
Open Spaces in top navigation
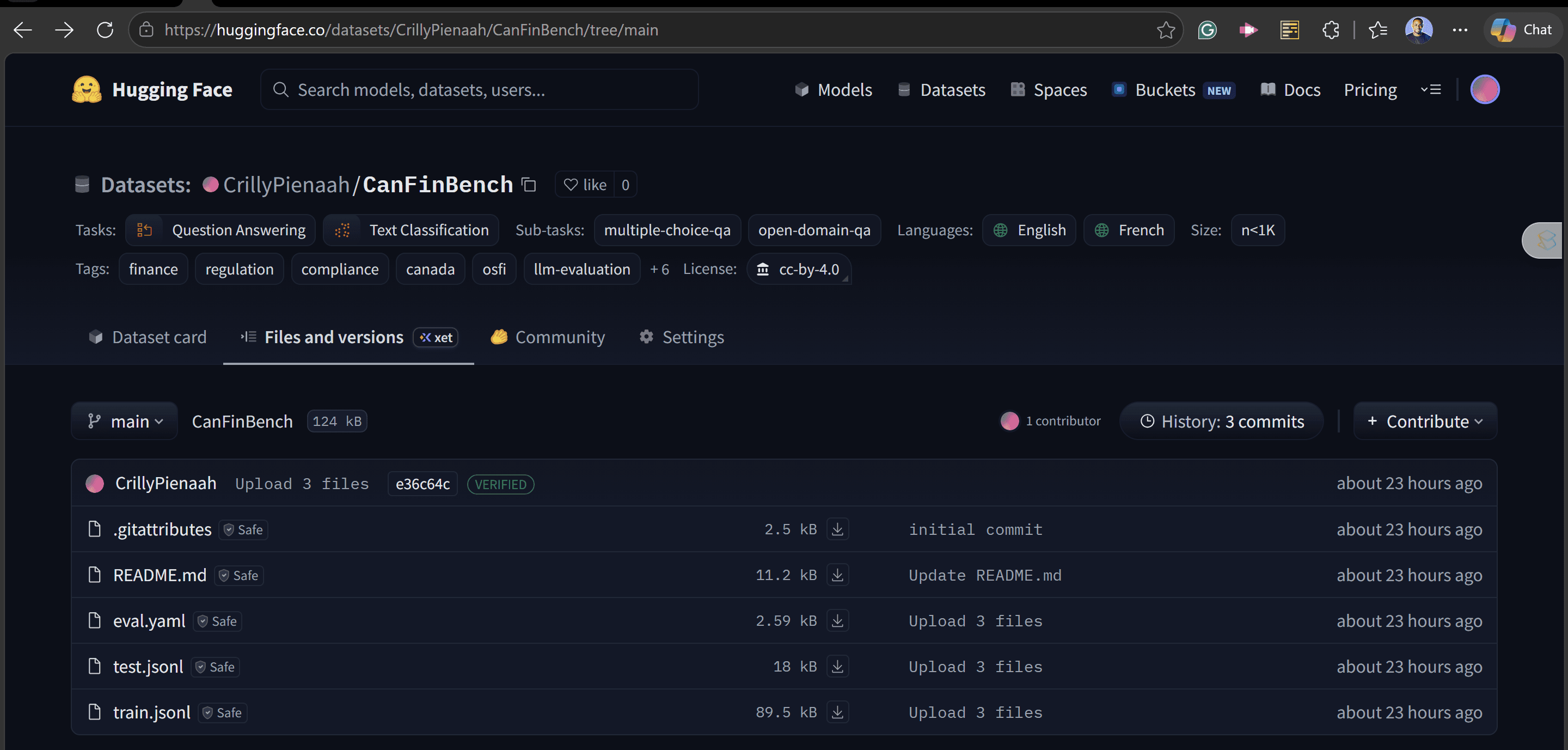pos(1048,89)
